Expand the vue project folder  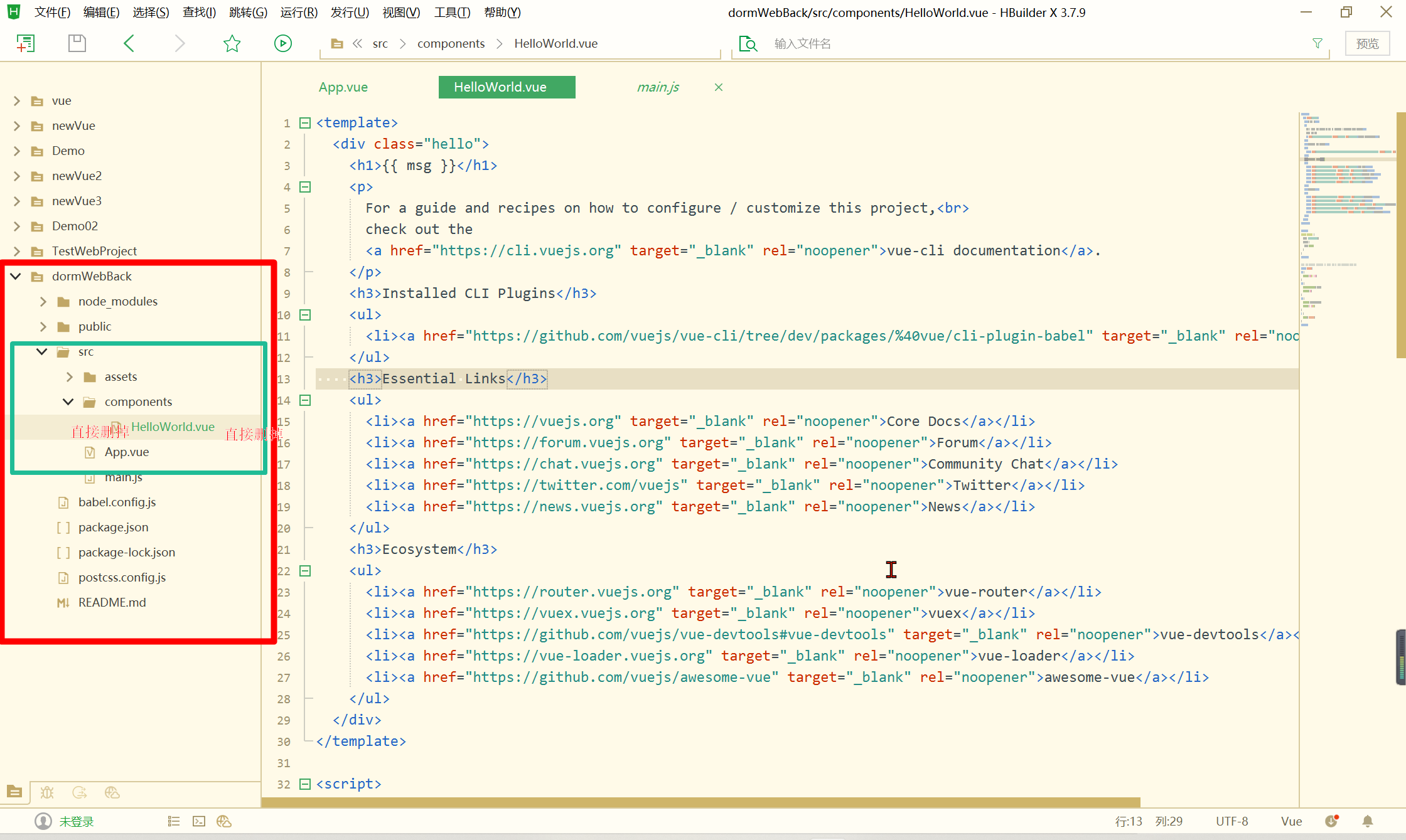click(17, 100)
